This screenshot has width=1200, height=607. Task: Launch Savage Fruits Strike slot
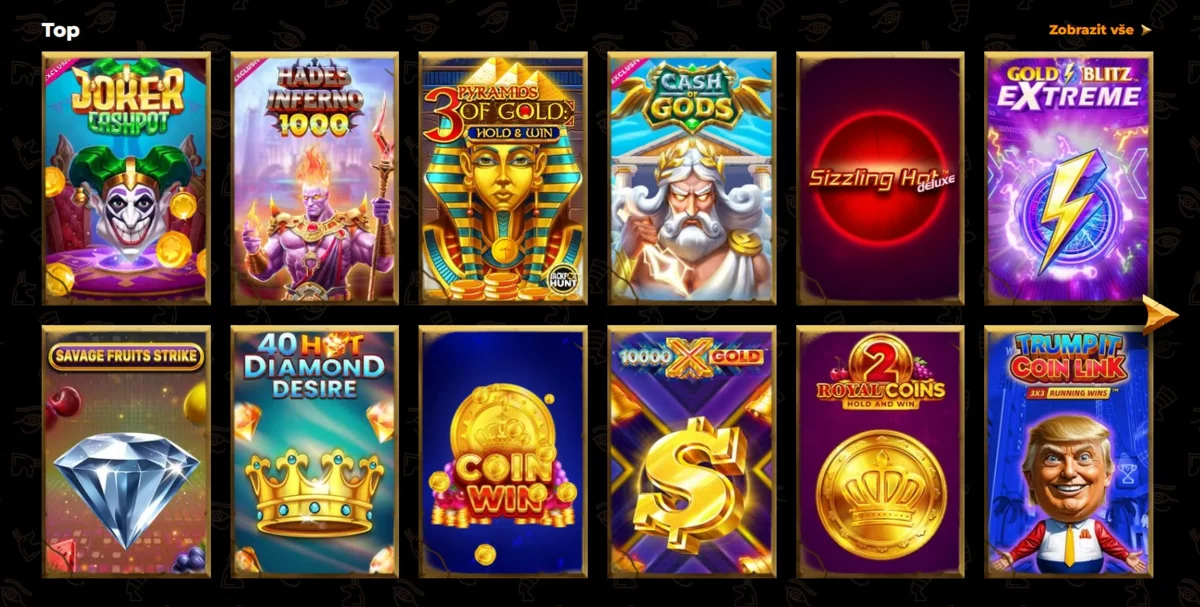[126, 451]
